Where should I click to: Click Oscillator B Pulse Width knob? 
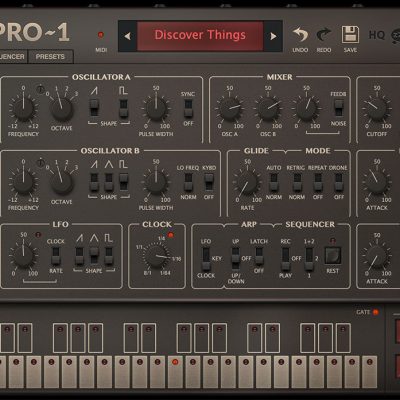click(156, 182)
